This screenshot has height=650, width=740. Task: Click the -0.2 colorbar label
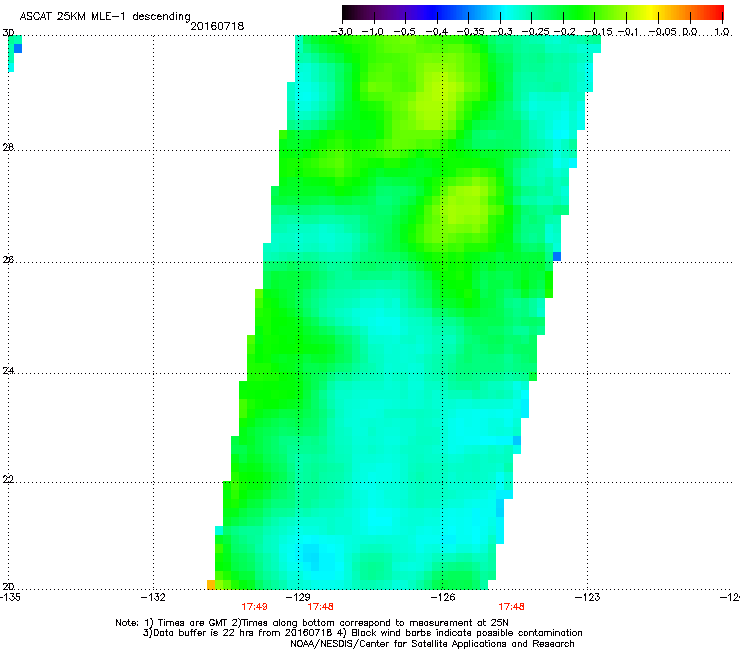(564, 32)
